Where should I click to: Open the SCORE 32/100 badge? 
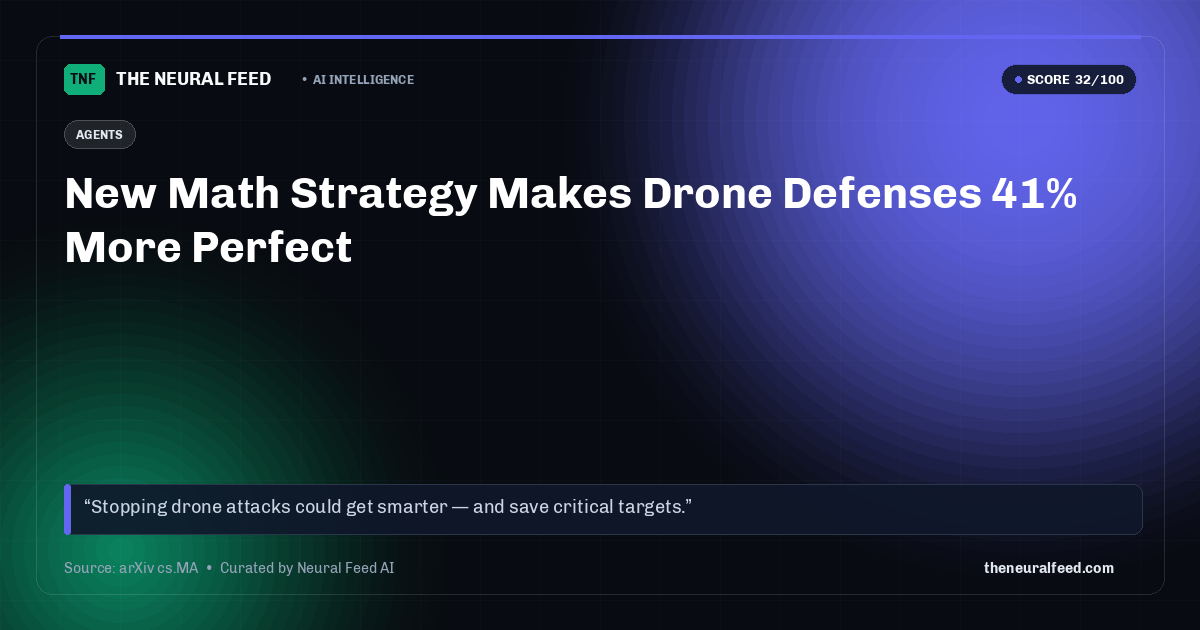coord(1068,80)
